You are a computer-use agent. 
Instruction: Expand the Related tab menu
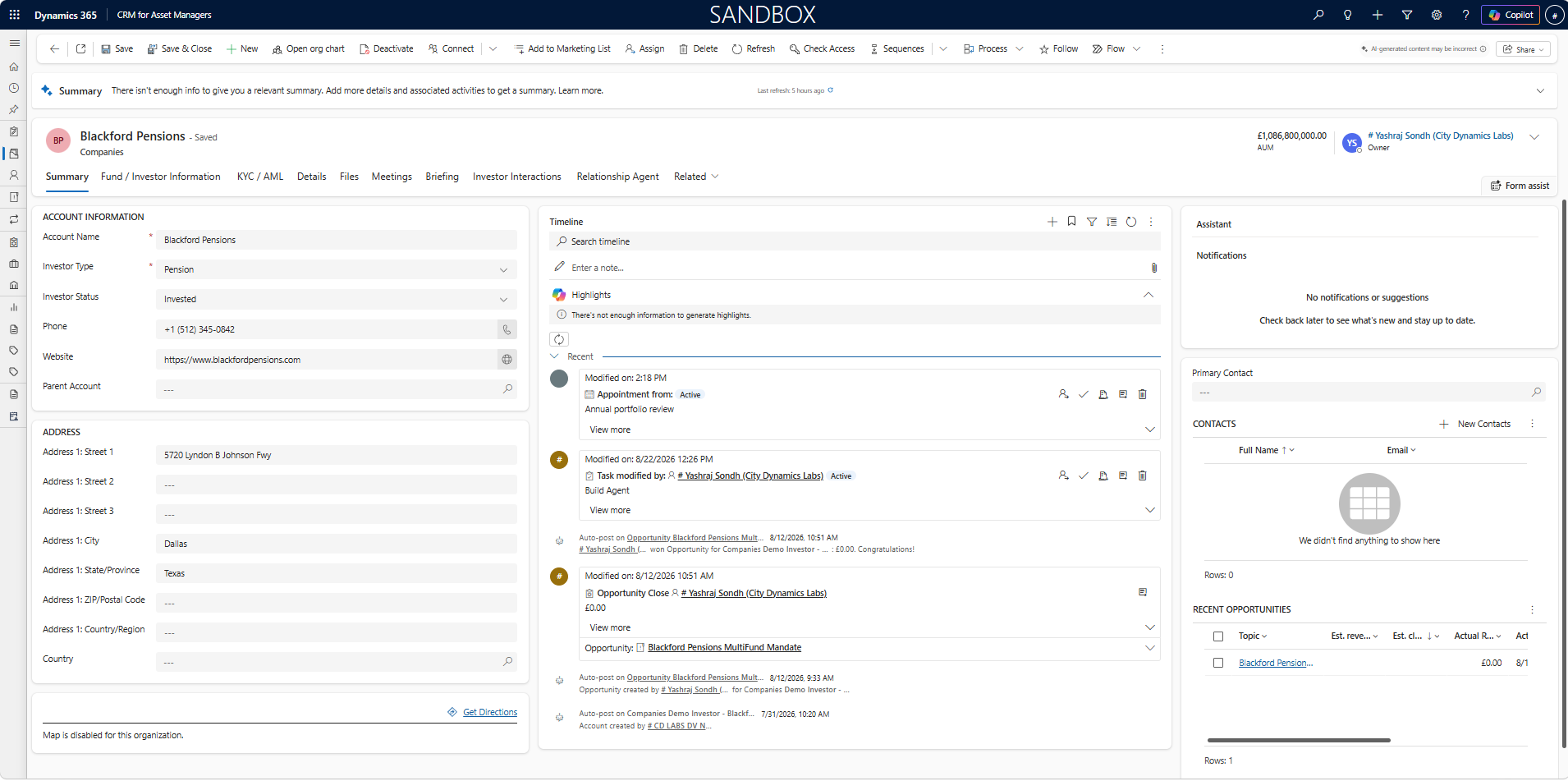[696, 177]
